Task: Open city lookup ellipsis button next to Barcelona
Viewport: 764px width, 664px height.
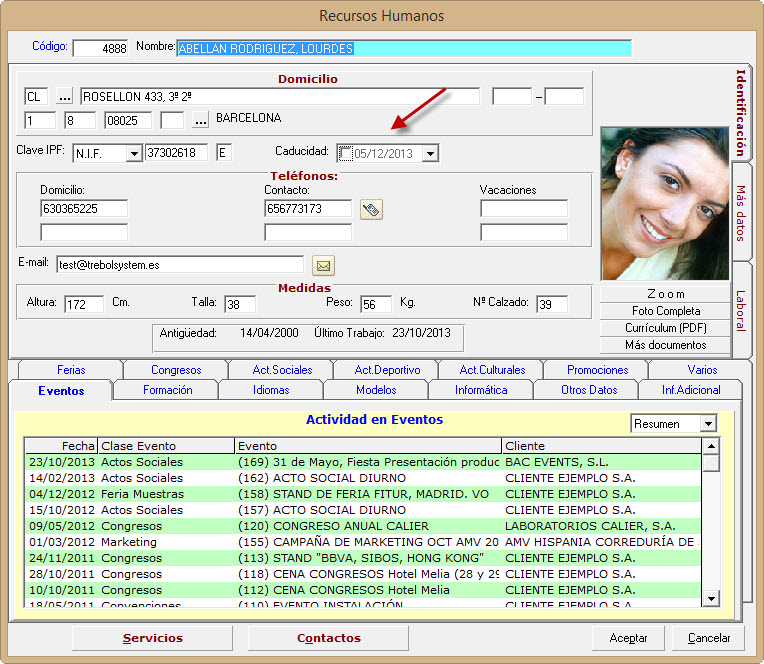Action: coord(200,120)
